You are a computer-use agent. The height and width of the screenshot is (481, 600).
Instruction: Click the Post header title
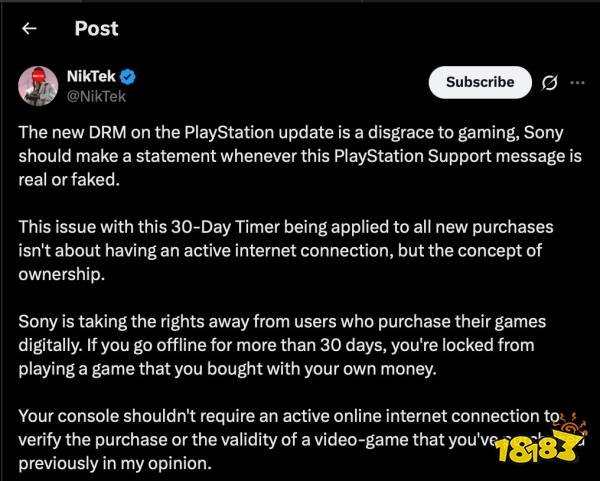tap(98, 29)
